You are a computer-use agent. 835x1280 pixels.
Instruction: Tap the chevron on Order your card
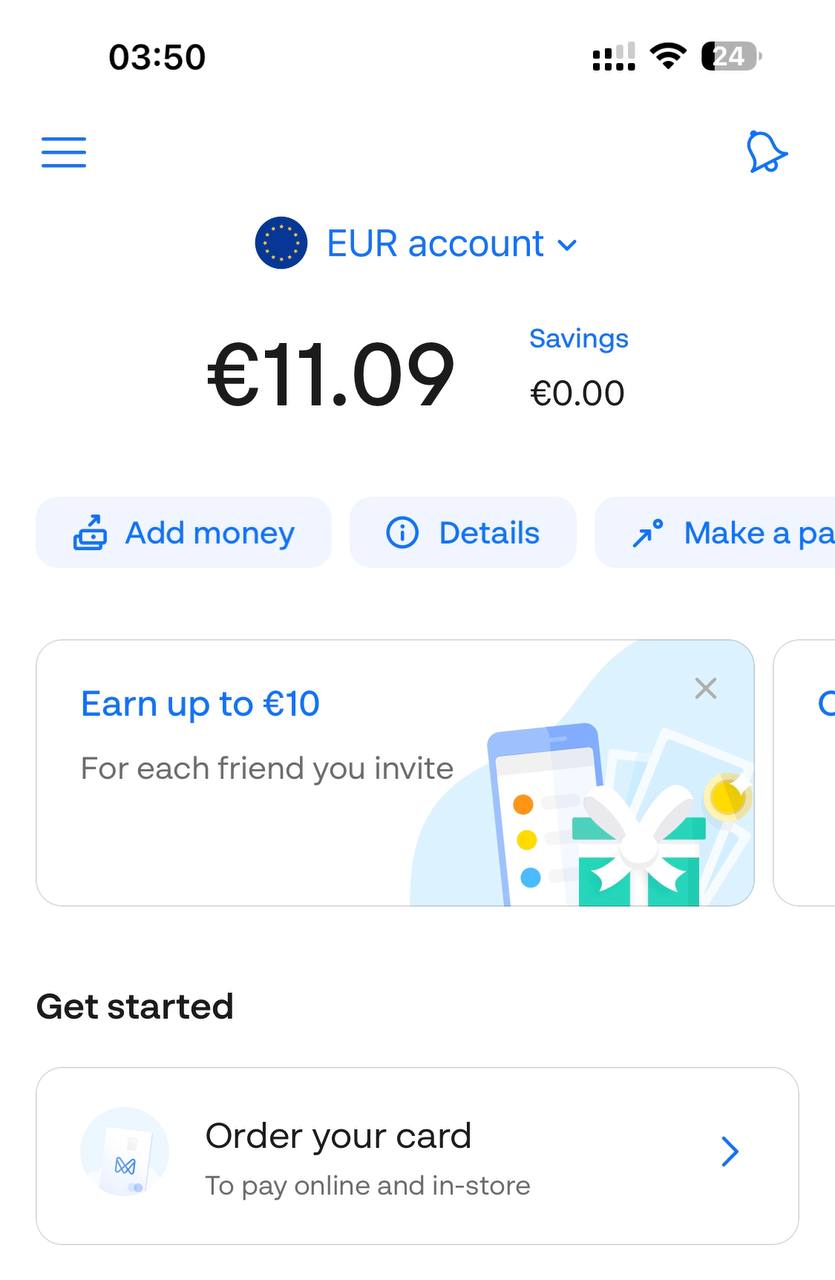click(x=730, y=1152)
